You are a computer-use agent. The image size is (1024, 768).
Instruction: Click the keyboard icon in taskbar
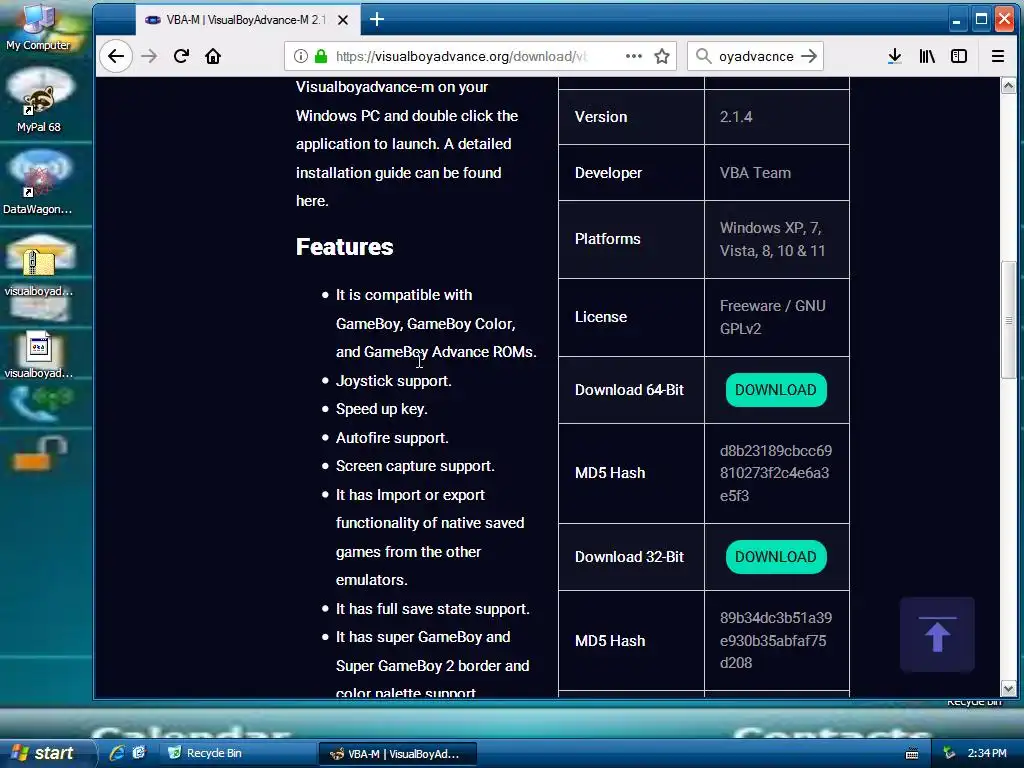point(912,754)
